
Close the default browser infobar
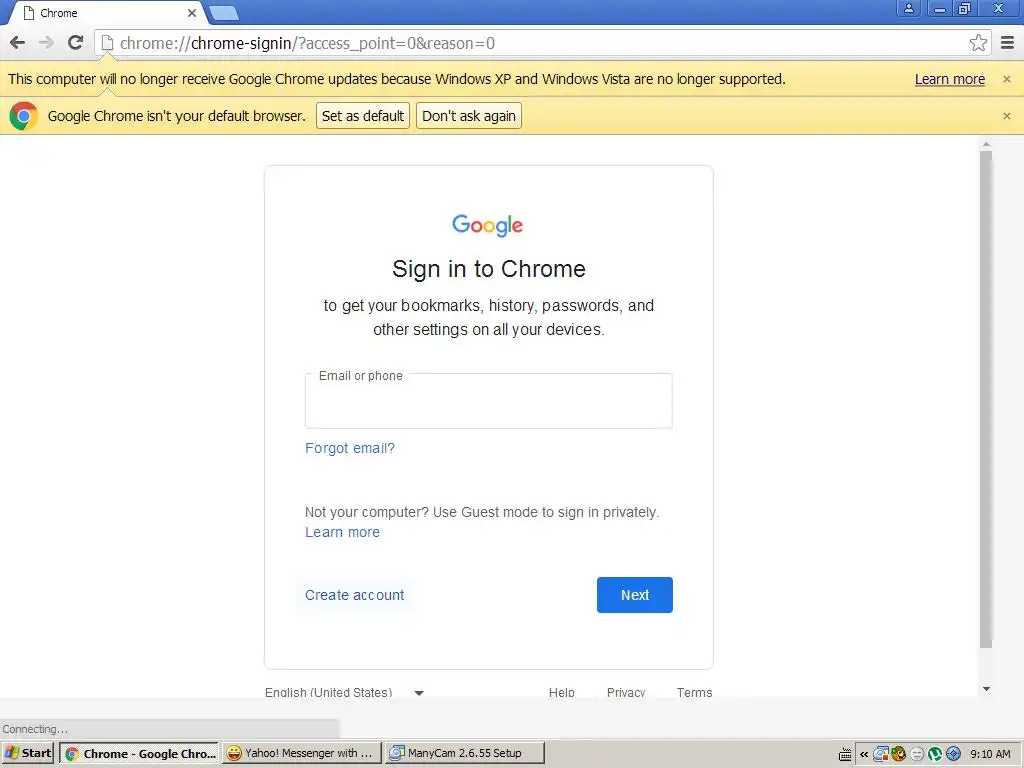point(1006,116)
